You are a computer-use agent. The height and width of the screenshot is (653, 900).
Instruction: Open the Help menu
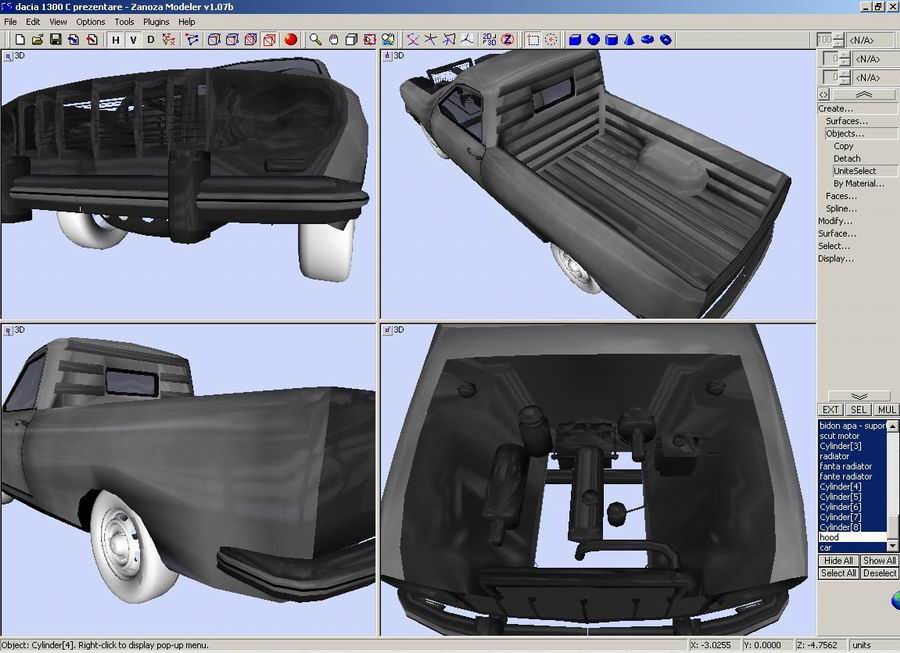click(x=187, y=22)
